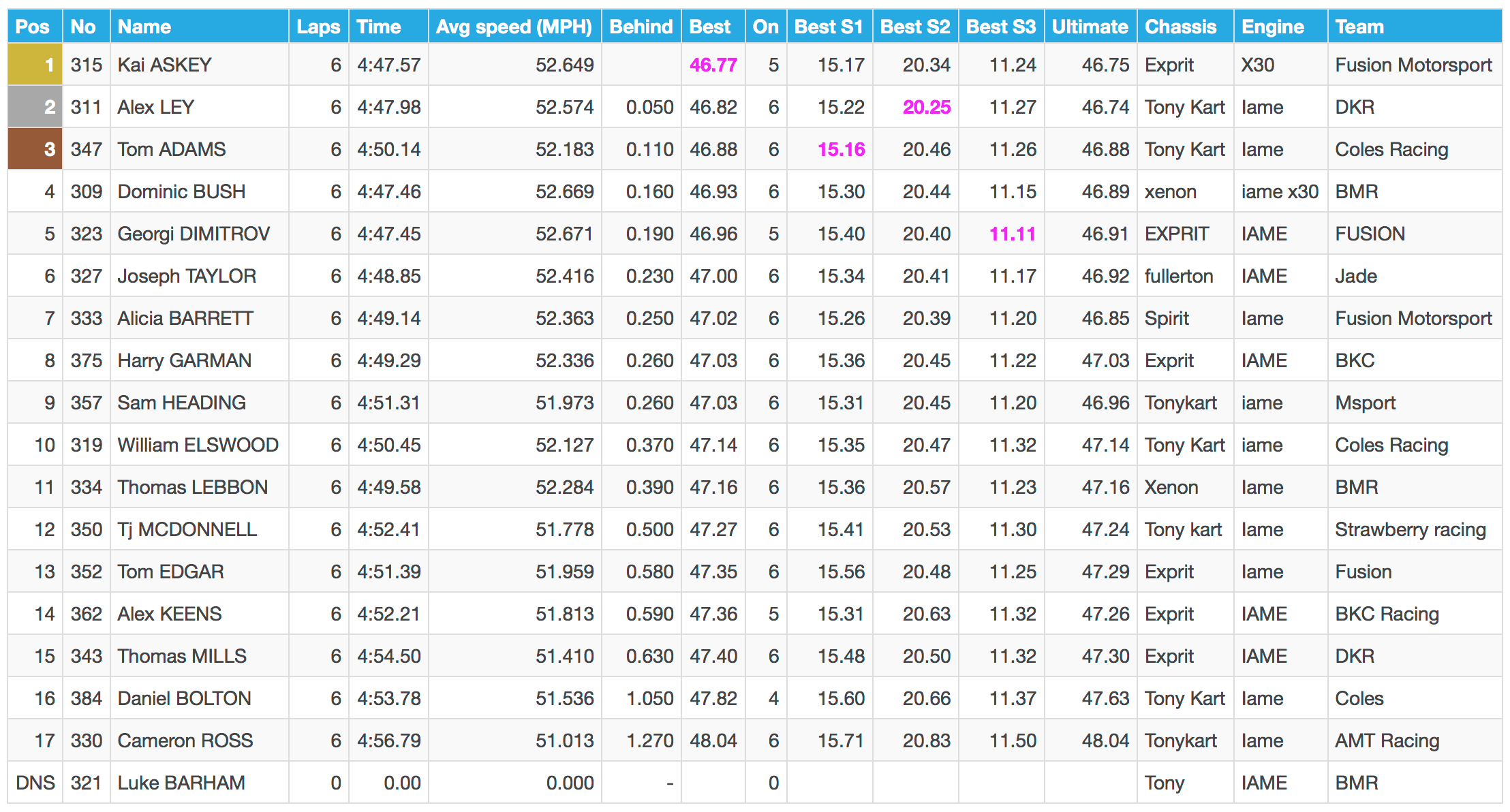Click the Ultimate column header
Screen dimensions: 1510x812
[1090, 27]
